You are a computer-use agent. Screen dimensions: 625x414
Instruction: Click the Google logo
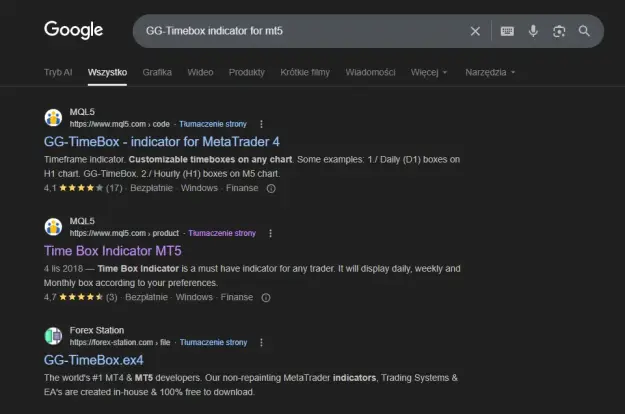tap(73, 30)
